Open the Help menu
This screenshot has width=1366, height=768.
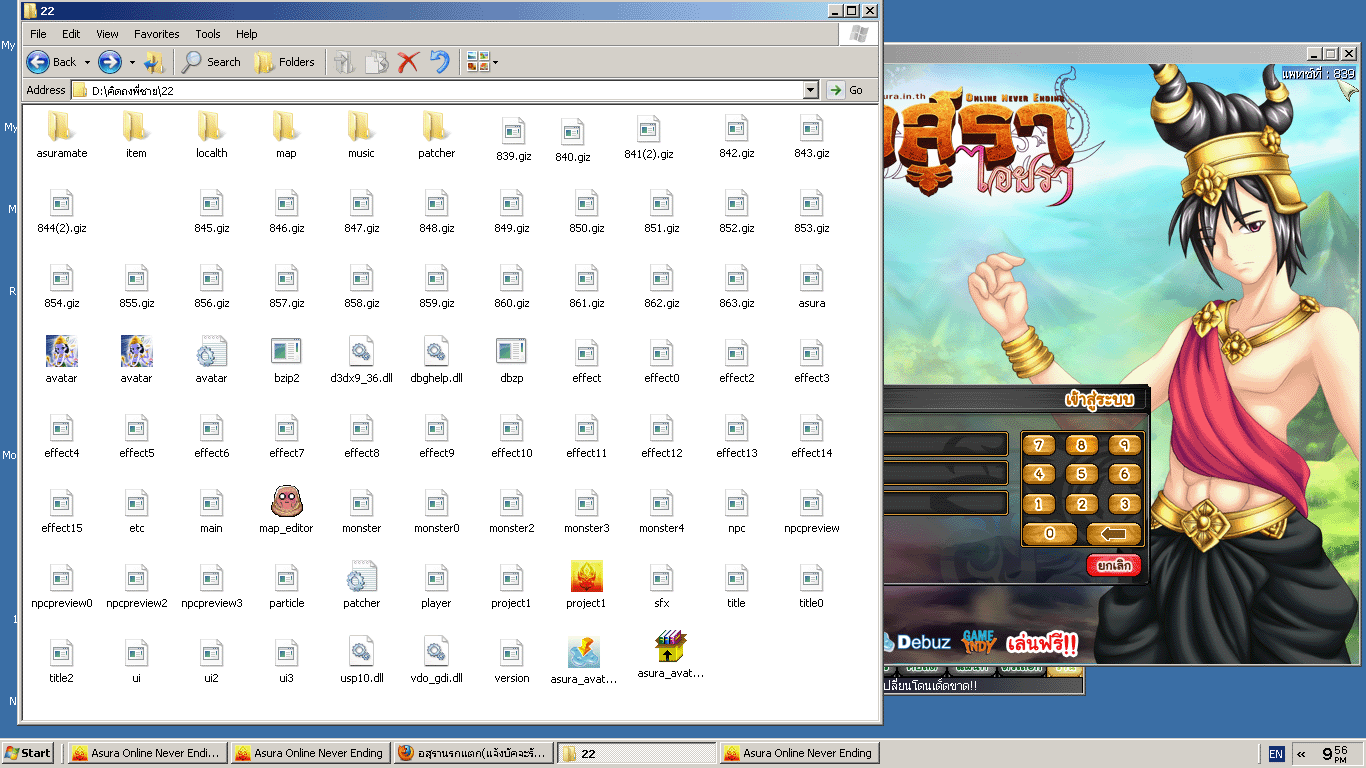246,34
